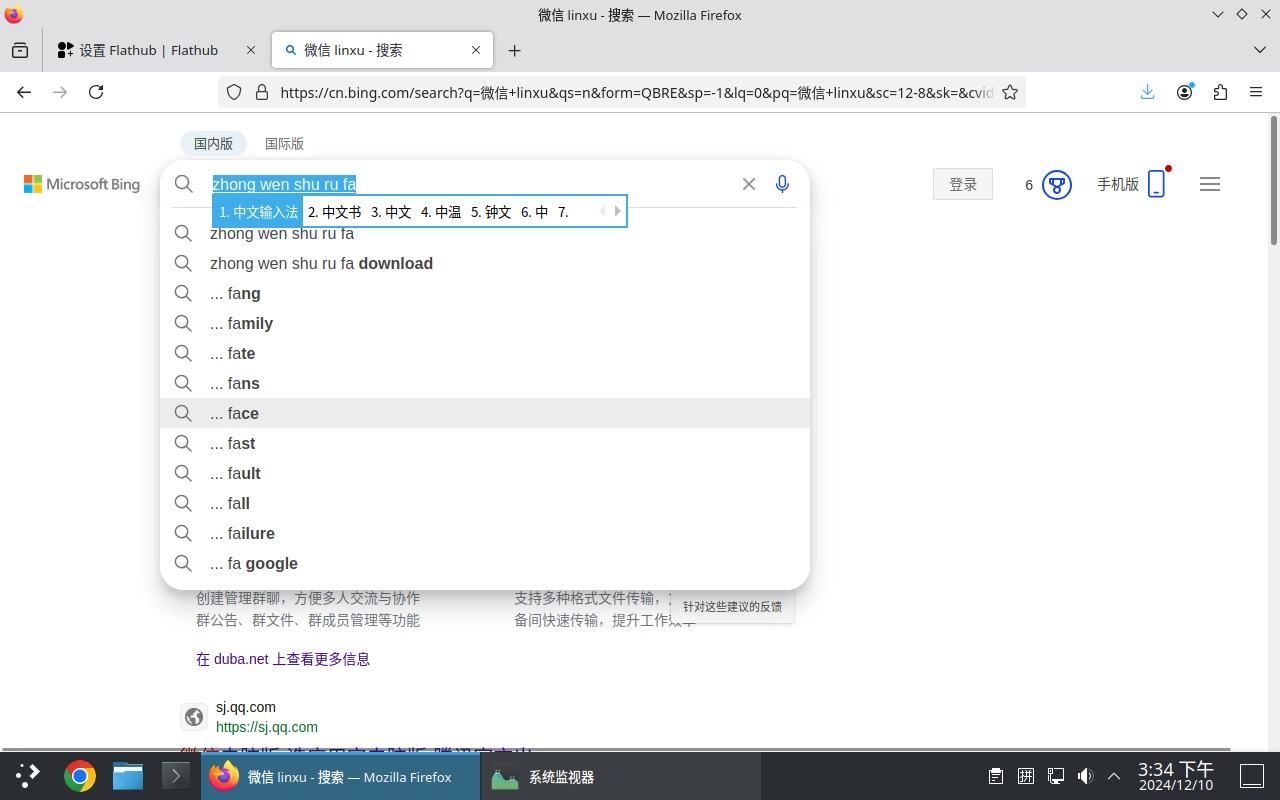Choose IME candidate 6. 中
This screenshot has width=1280, height=800.
(534, 212)
